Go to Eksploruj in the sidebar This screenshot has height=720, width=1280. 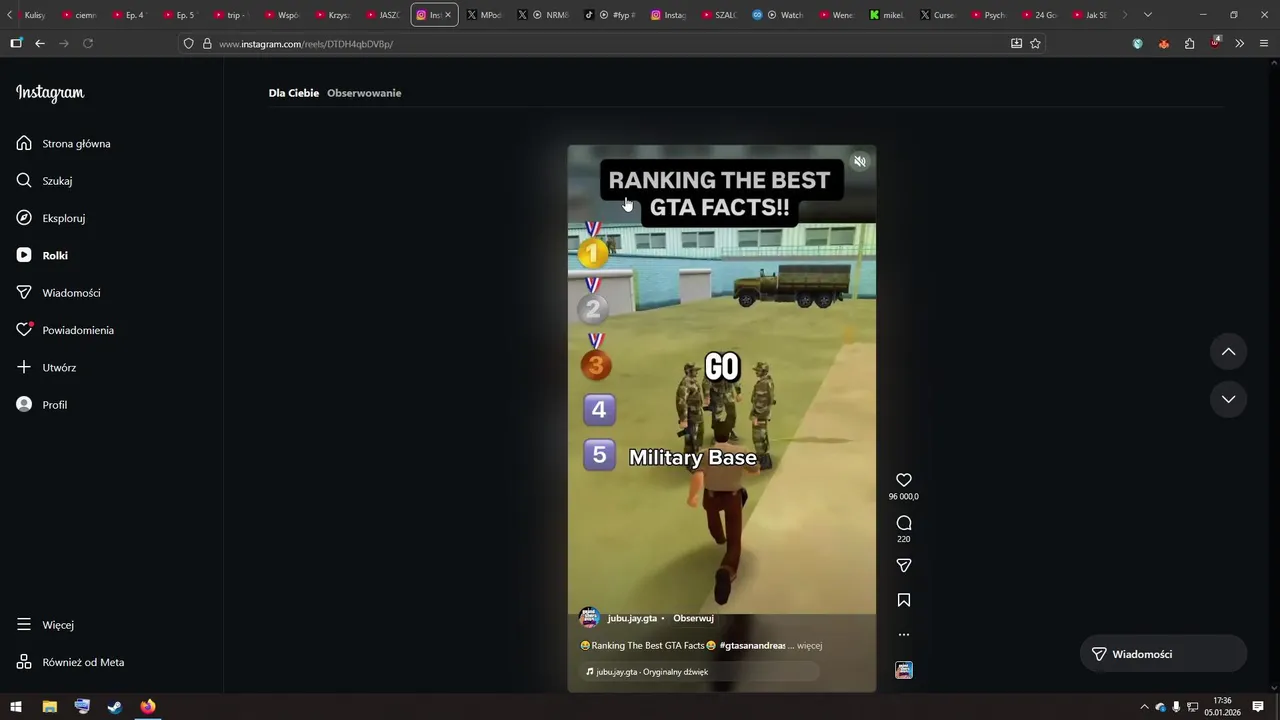point(51,218)
